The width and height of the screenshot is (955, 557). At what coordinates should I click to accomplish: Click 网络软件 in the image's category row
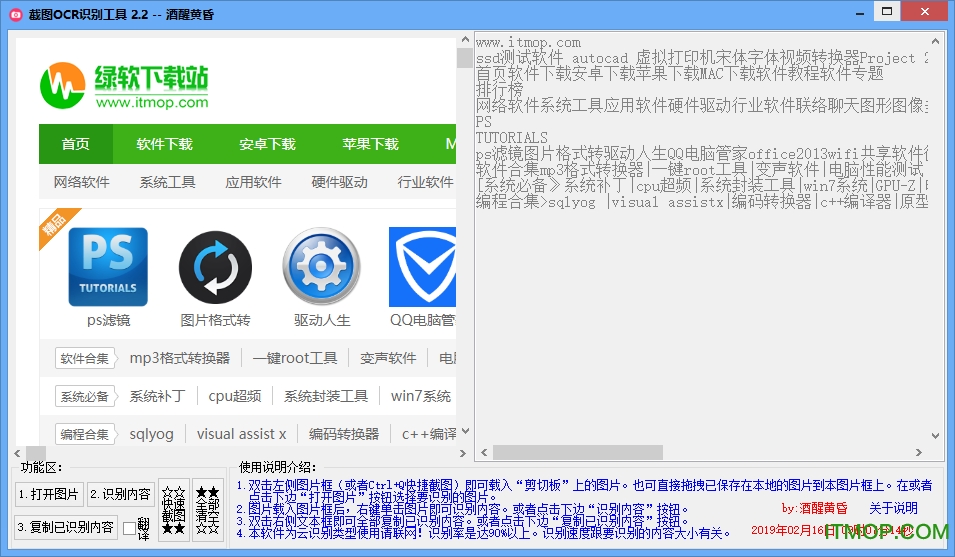tap(82, 182)
